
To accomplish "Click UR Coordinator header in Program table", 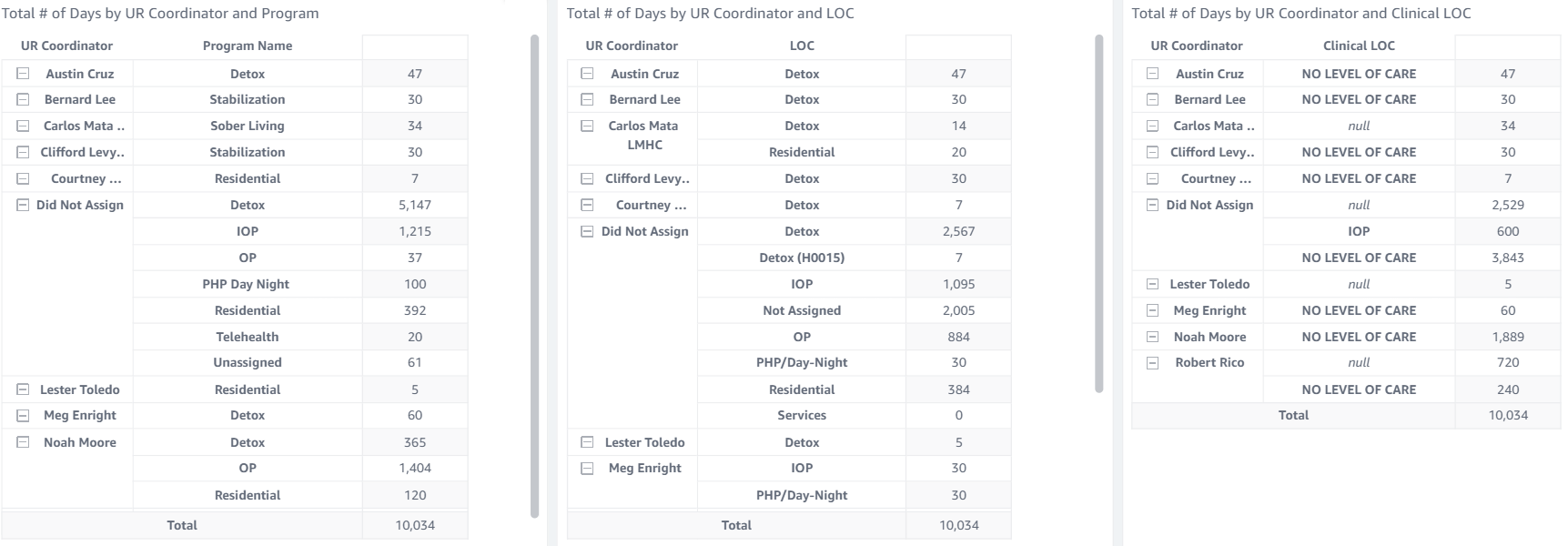I will coord(66,45).
